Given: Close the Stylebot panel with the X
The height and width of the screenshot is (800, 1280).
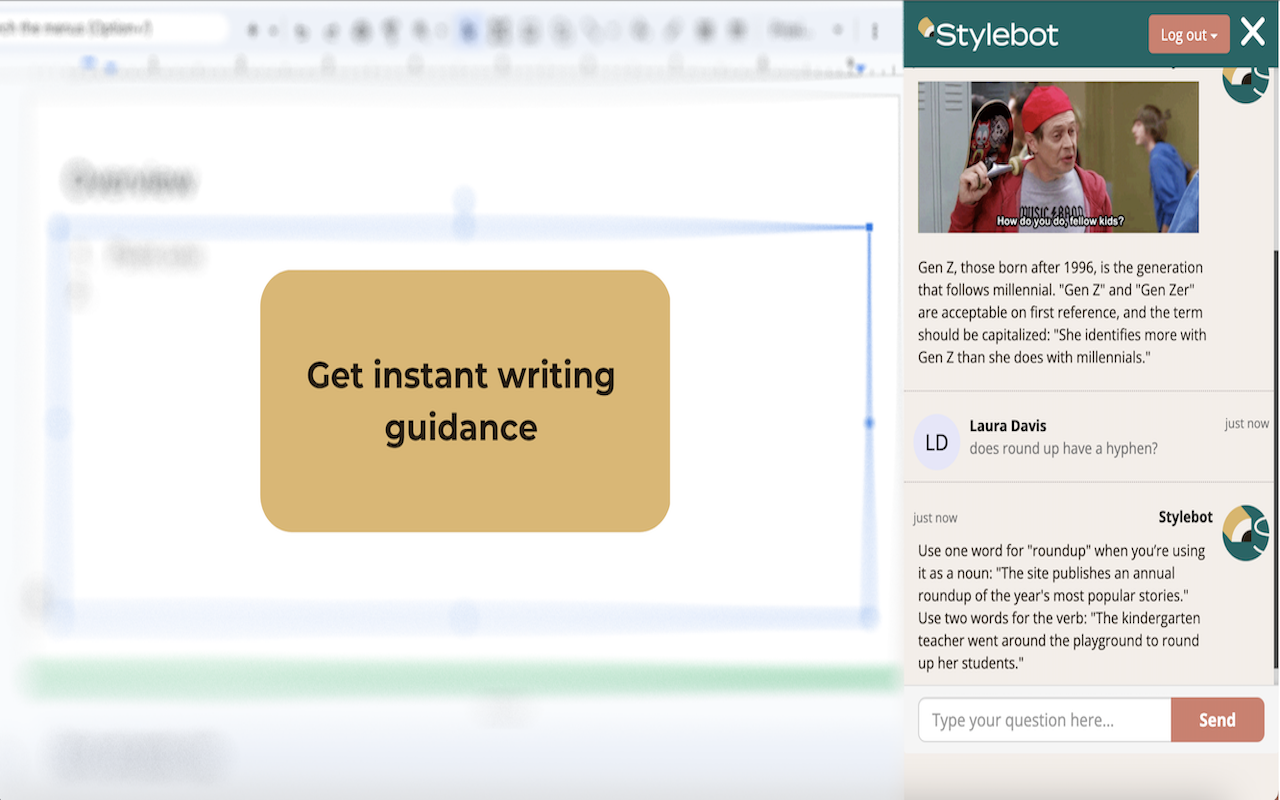Looking at the screenshot, I should (x=1253, y=32).
